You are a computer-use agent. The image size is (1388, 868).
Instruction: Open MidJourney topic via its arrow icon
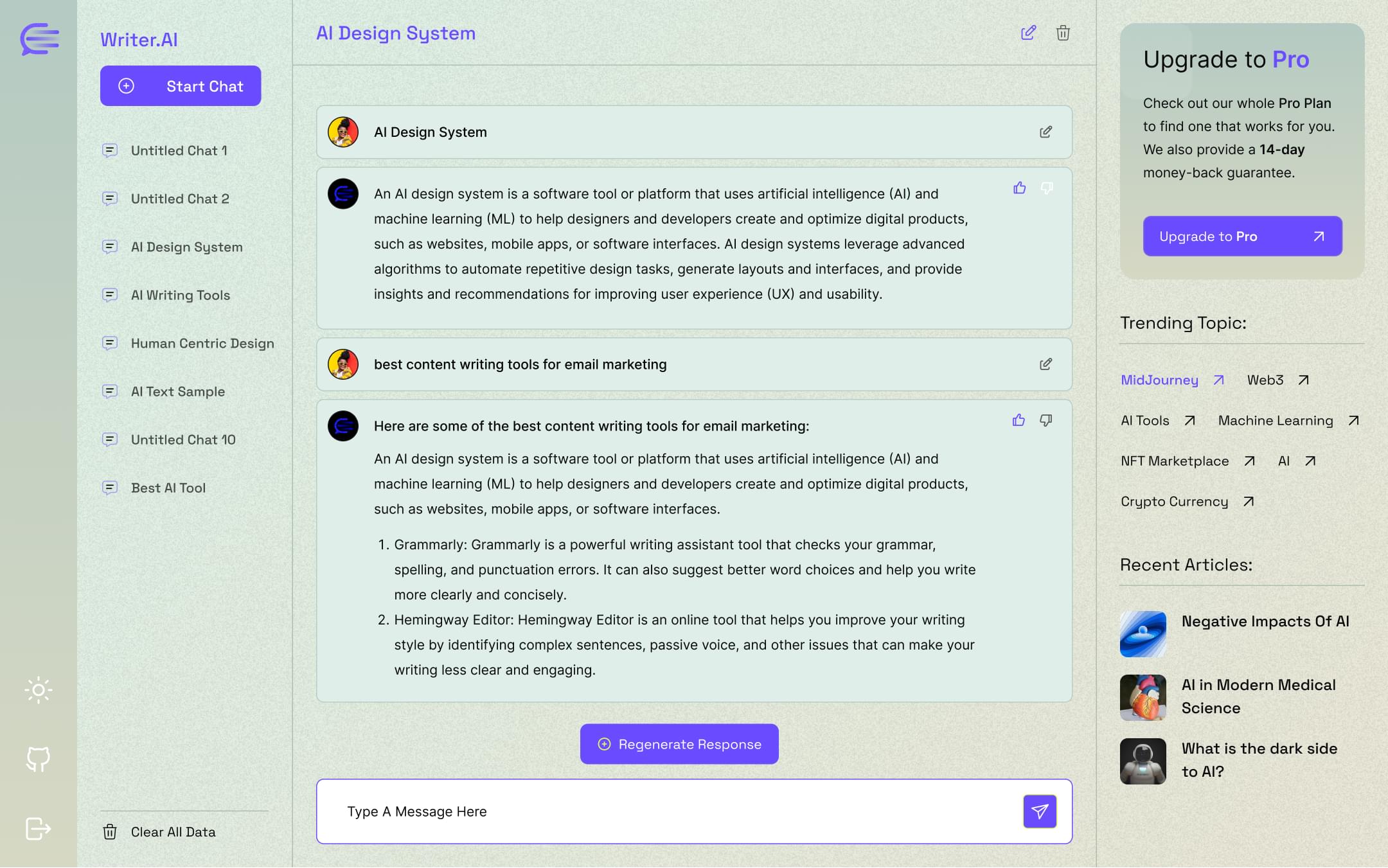tap(1218, 380)
